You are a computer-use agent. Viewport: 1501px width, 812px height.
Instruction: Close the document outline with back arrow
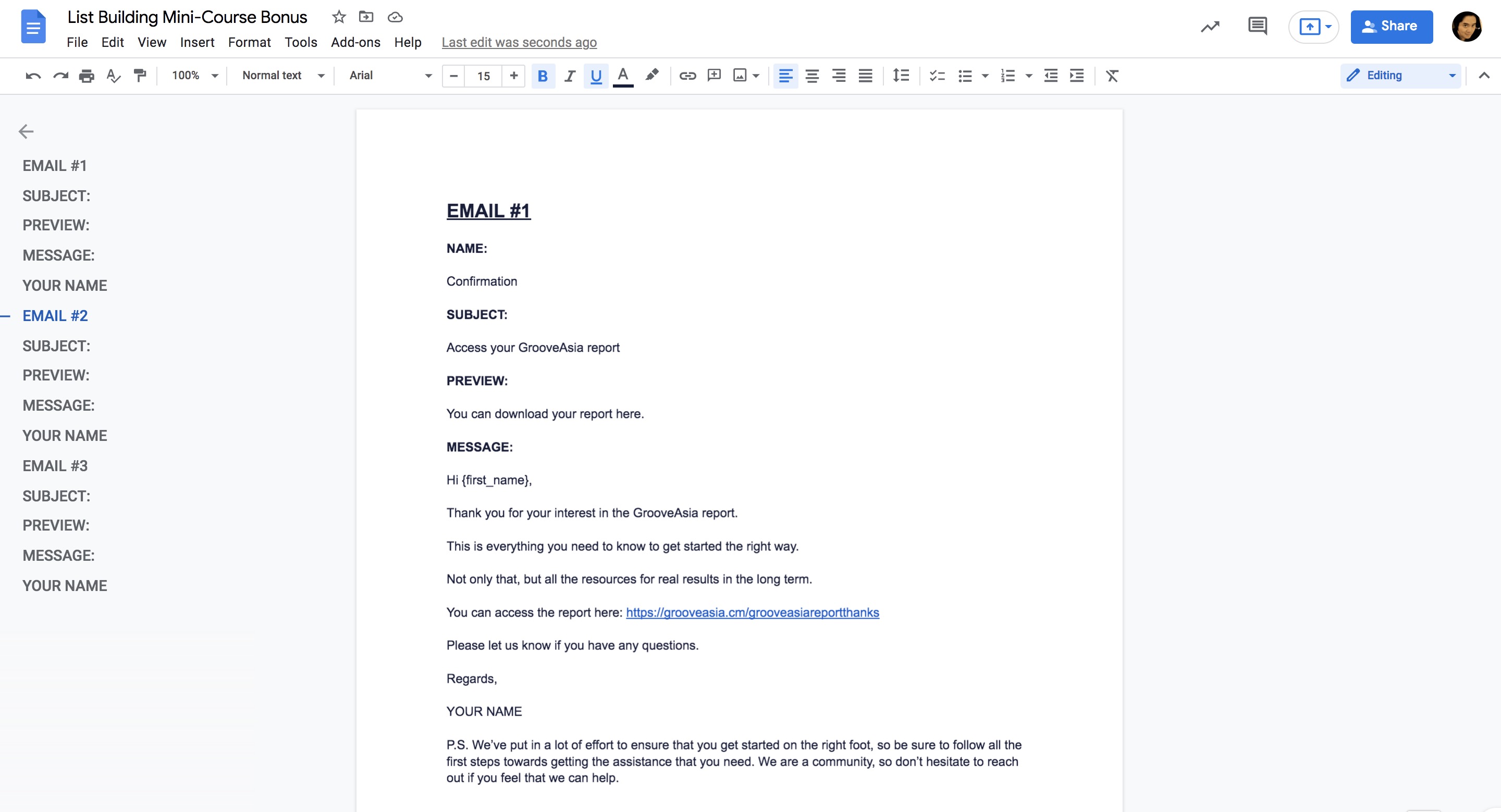26,132
